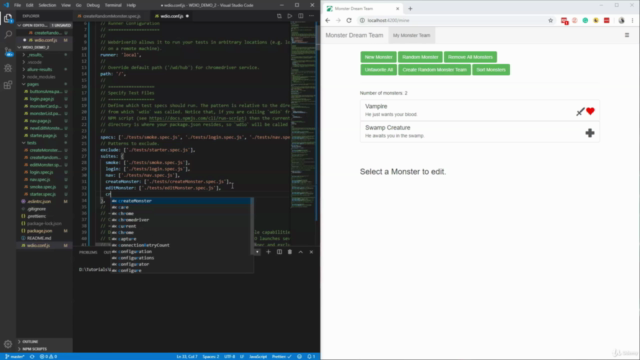Open the hamburger menu in the Monster app
Viewport: 640px width, 360px height.
tap(627, 35)
